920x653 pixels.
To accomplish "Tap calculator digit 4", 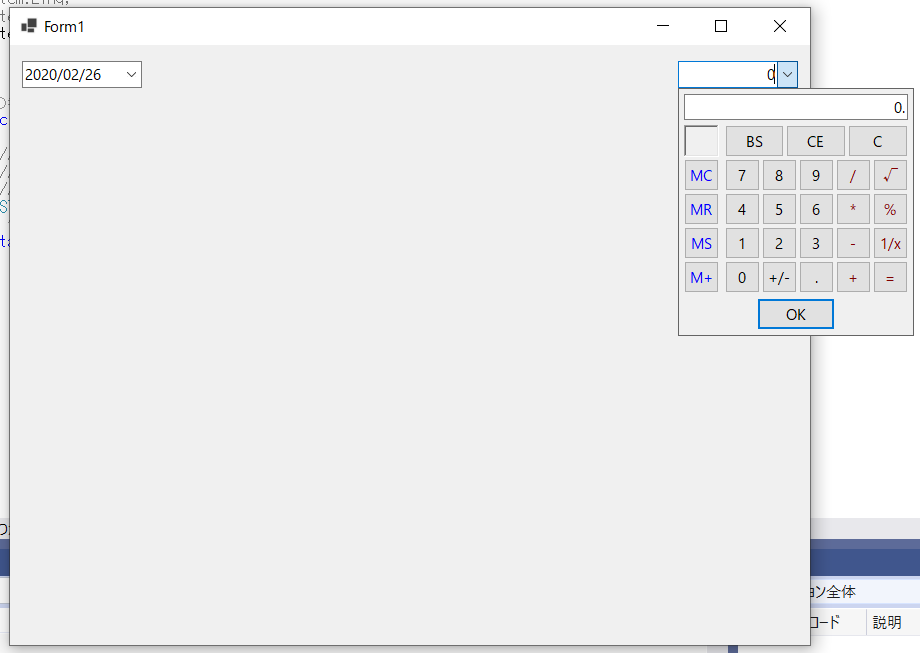I will coord(742,209).
